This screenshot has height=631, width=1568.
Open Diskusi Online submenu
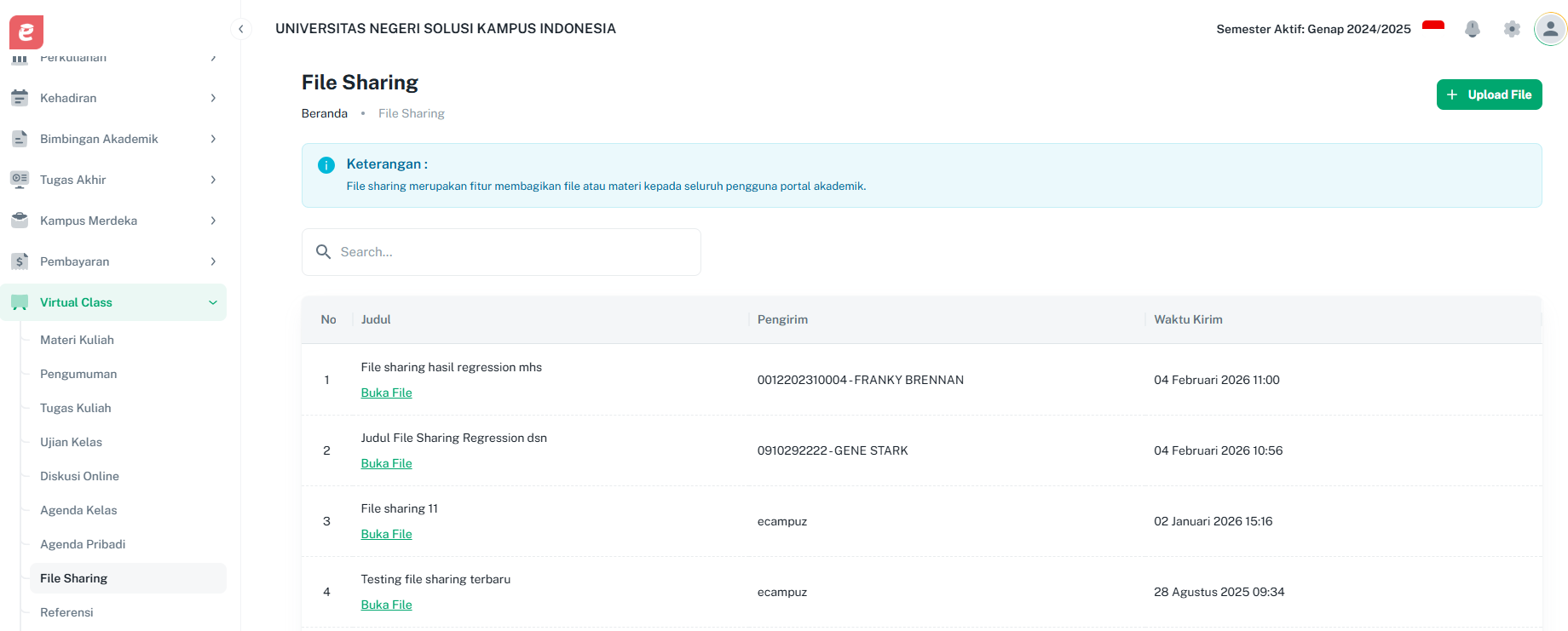click(x=128, y=476)
